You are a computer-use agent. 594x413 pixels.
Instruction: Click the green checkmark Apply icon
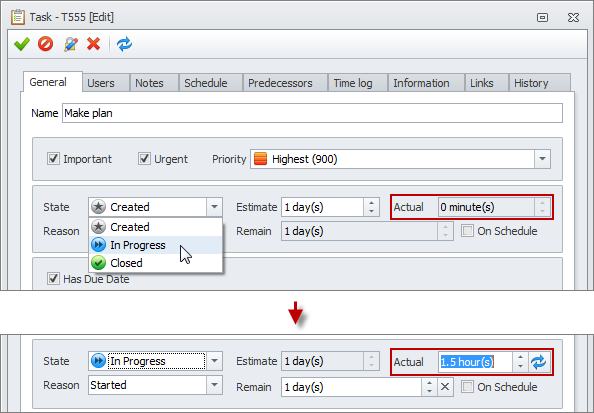pyautogui.click(x=22, y=44)
